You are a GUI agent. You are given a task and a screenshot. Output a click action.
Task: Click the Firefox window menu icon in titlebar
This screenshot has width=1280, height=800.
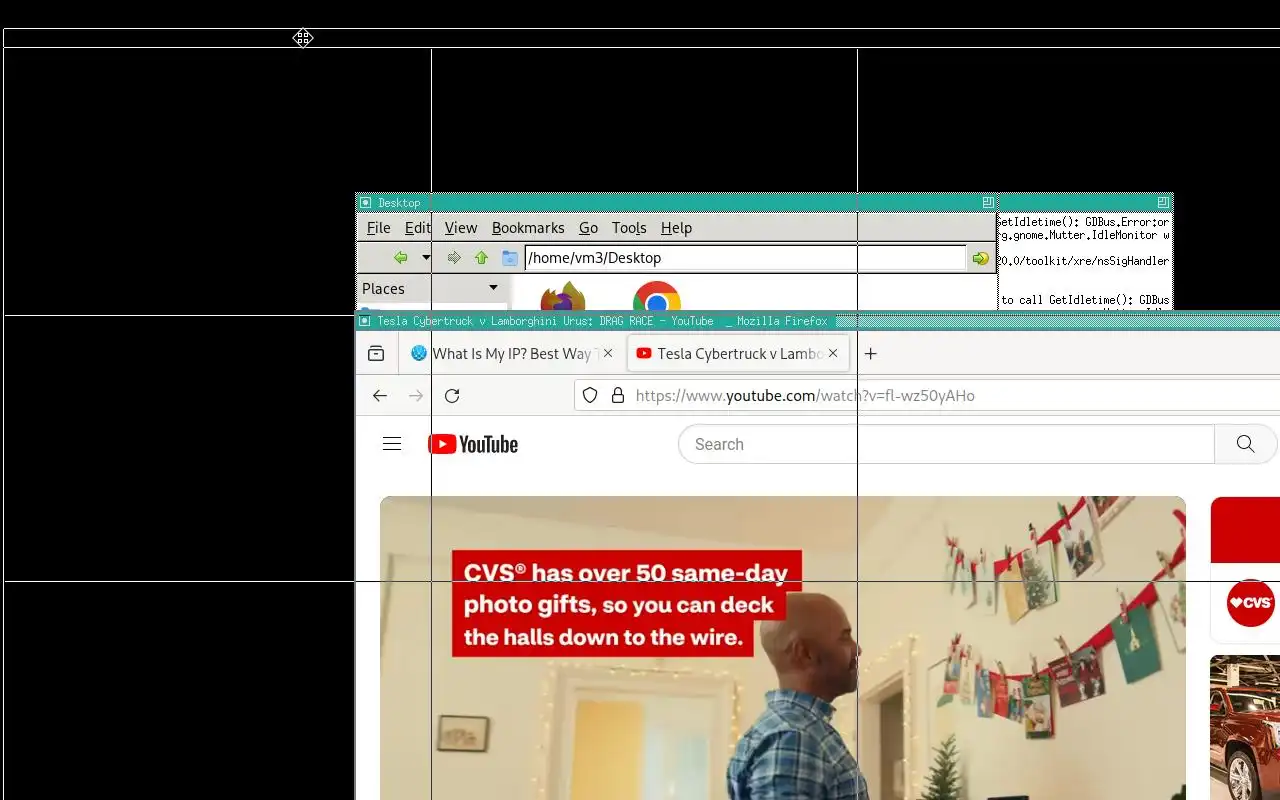pyautogui.click(x=365, y=321)
